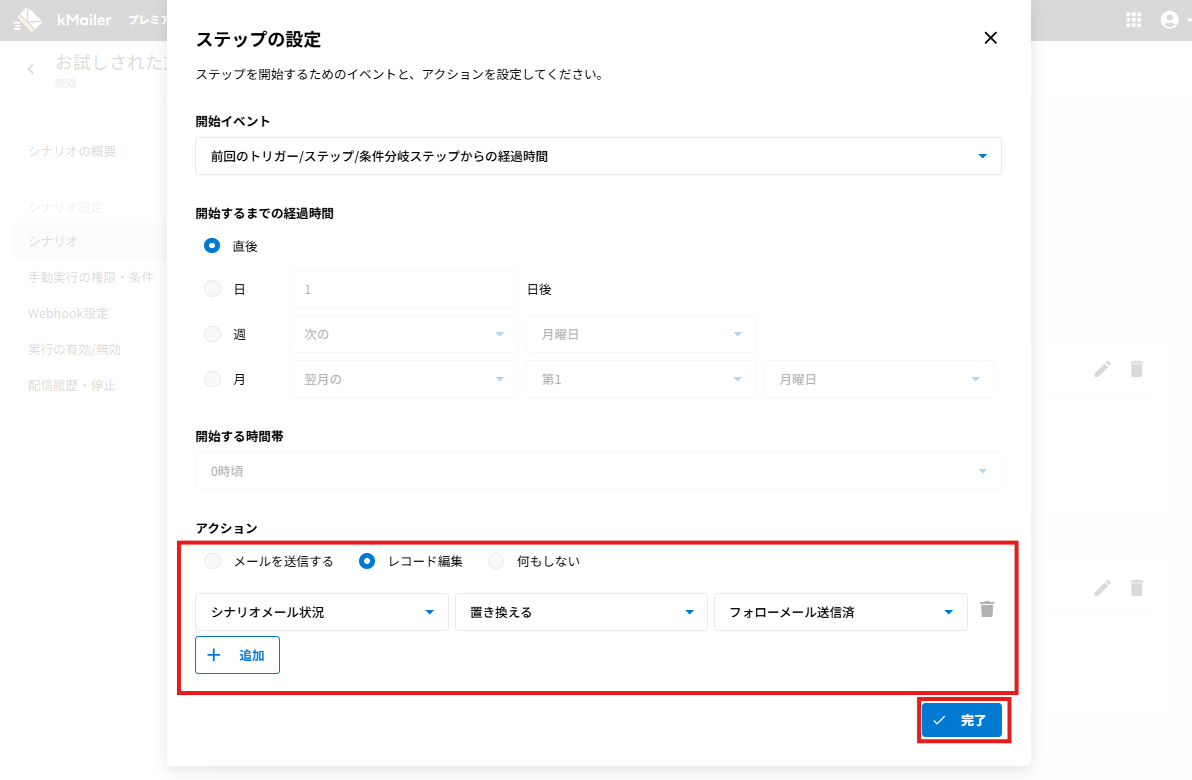1192x780 pixels.
Task: Open the フォローメール送信済 value dropdown
Action: 840,612
